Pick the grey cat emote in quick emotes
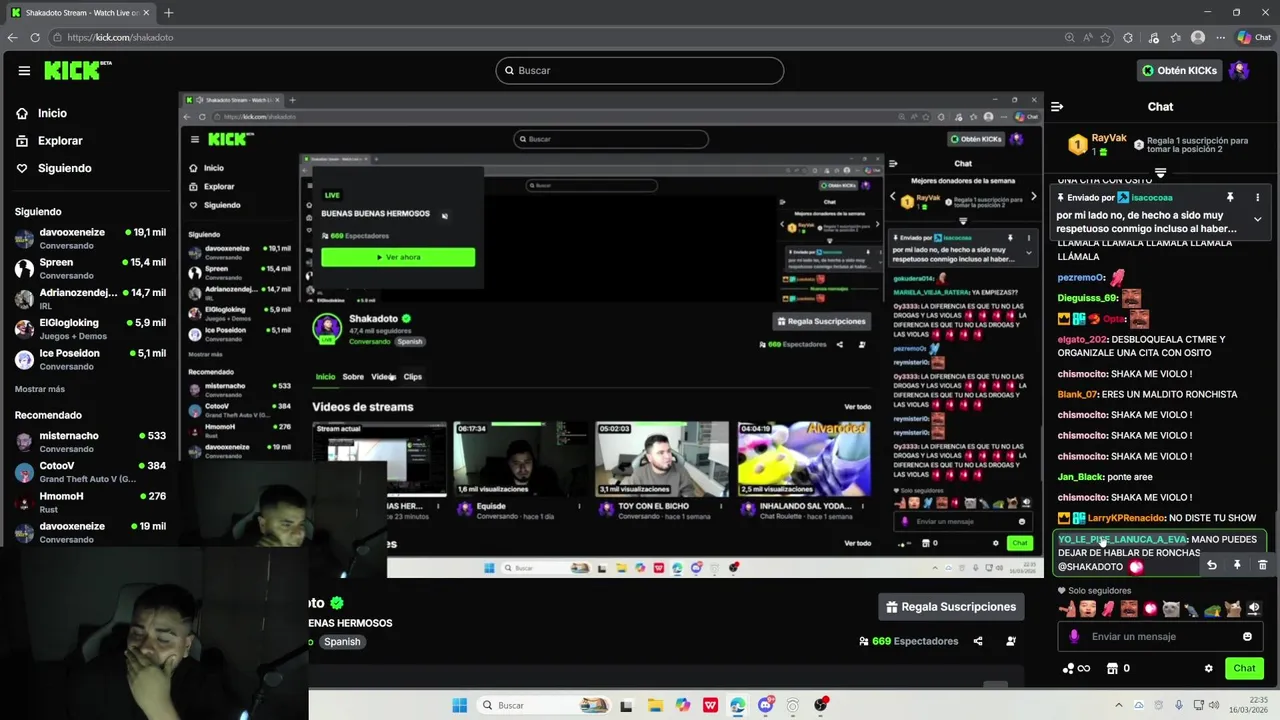1280x720 pixels. (1171, 609)
